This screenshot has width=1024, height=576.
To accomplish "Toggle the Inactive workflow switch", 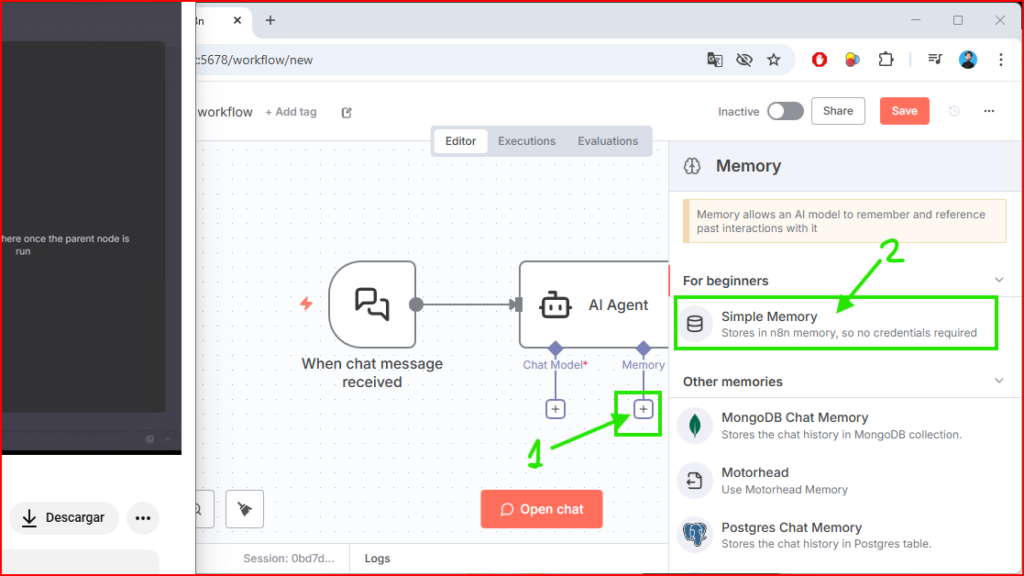I will [785, 111].
